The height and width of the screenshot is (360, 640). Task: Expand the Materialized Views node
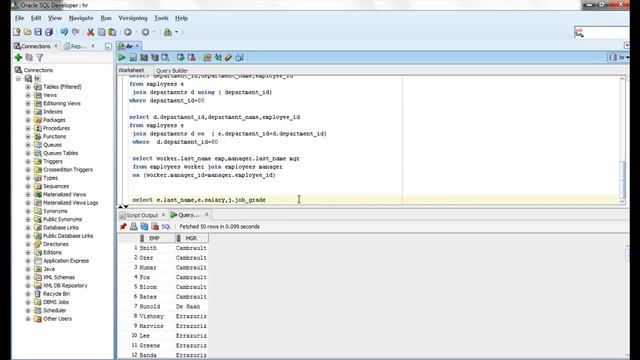[28, 194]
